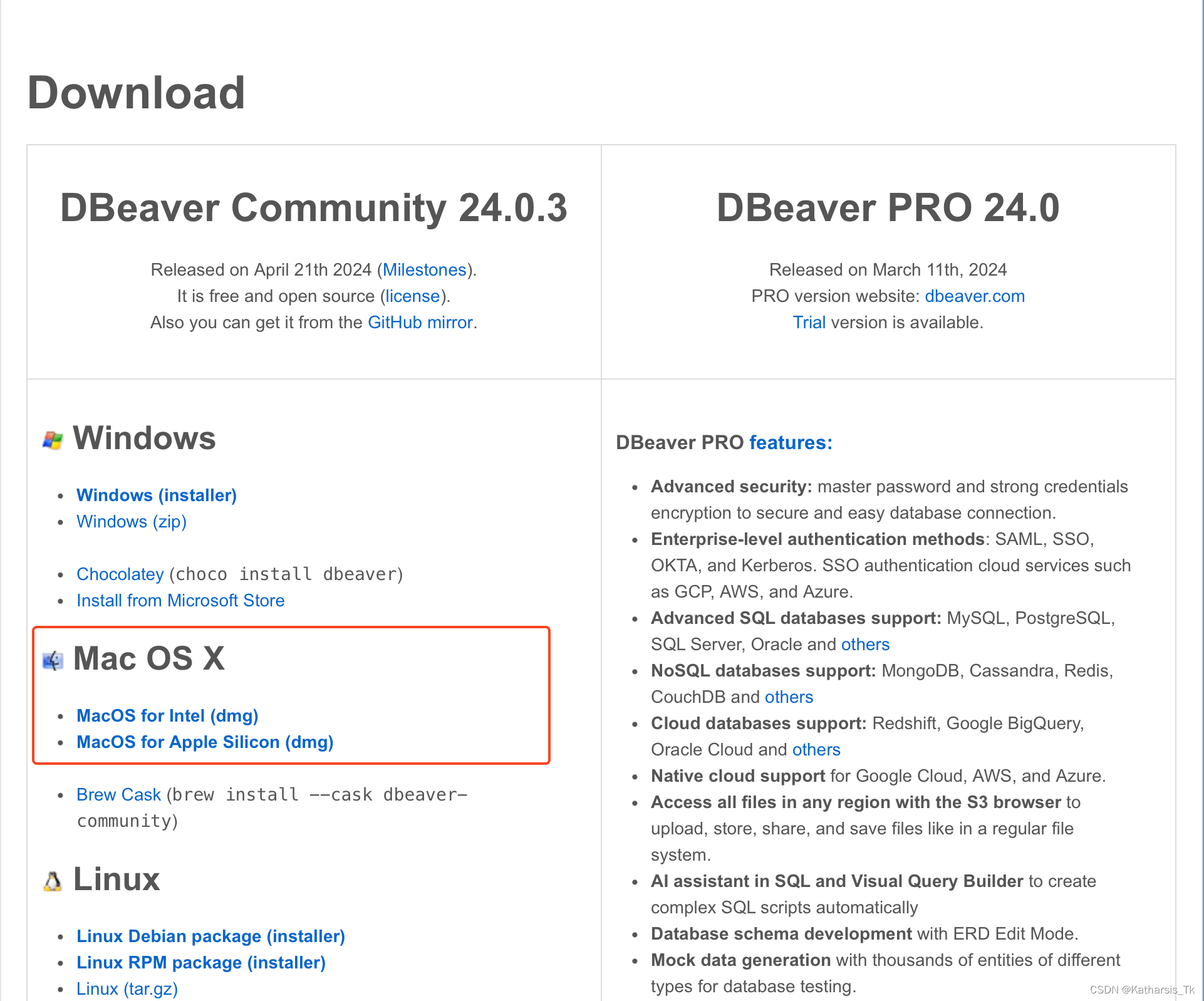Open the dbeaver.com PRO website

(x=975, y=296)
